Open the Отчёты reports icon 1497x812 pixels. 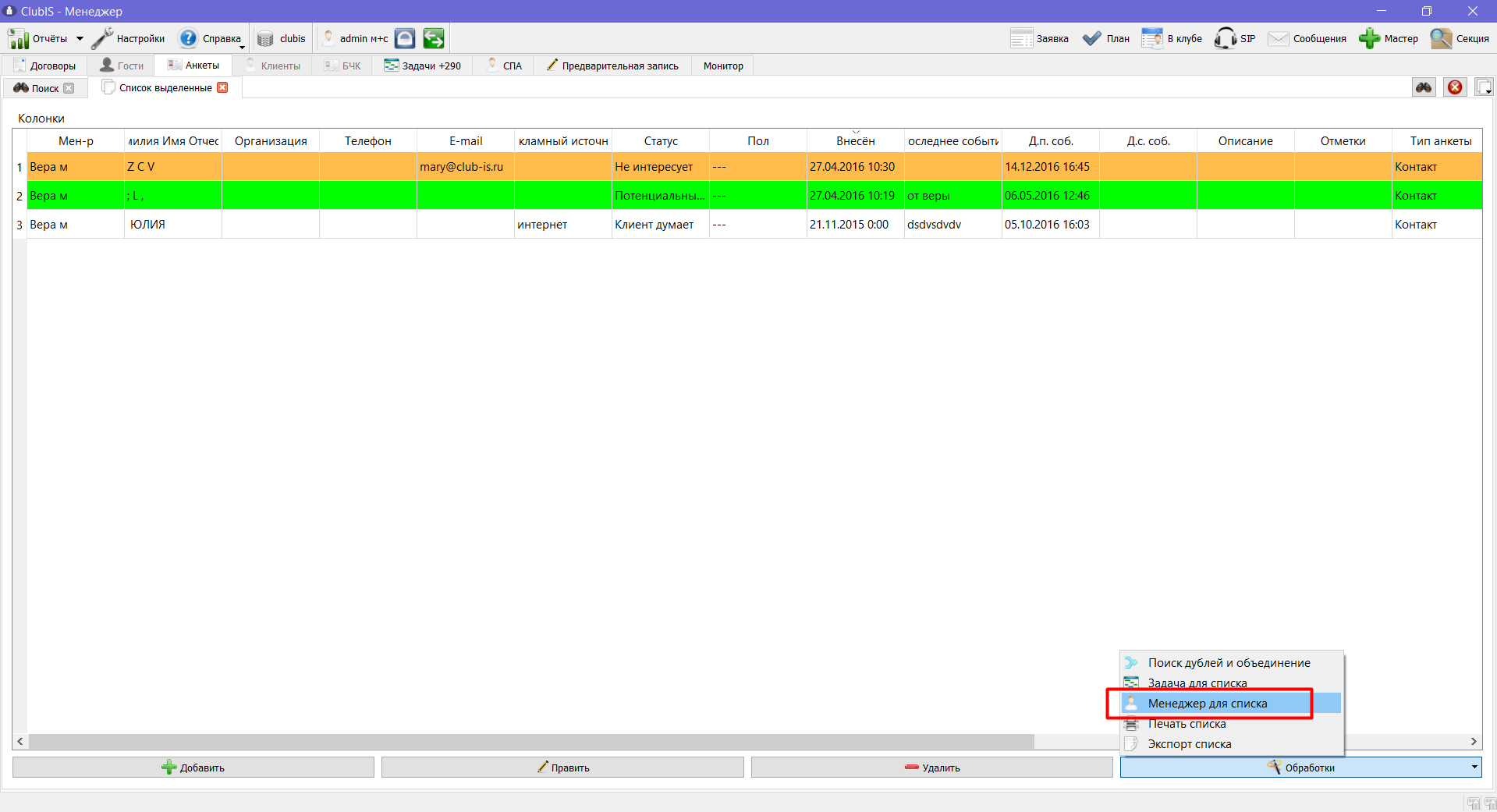coord(18,38)
